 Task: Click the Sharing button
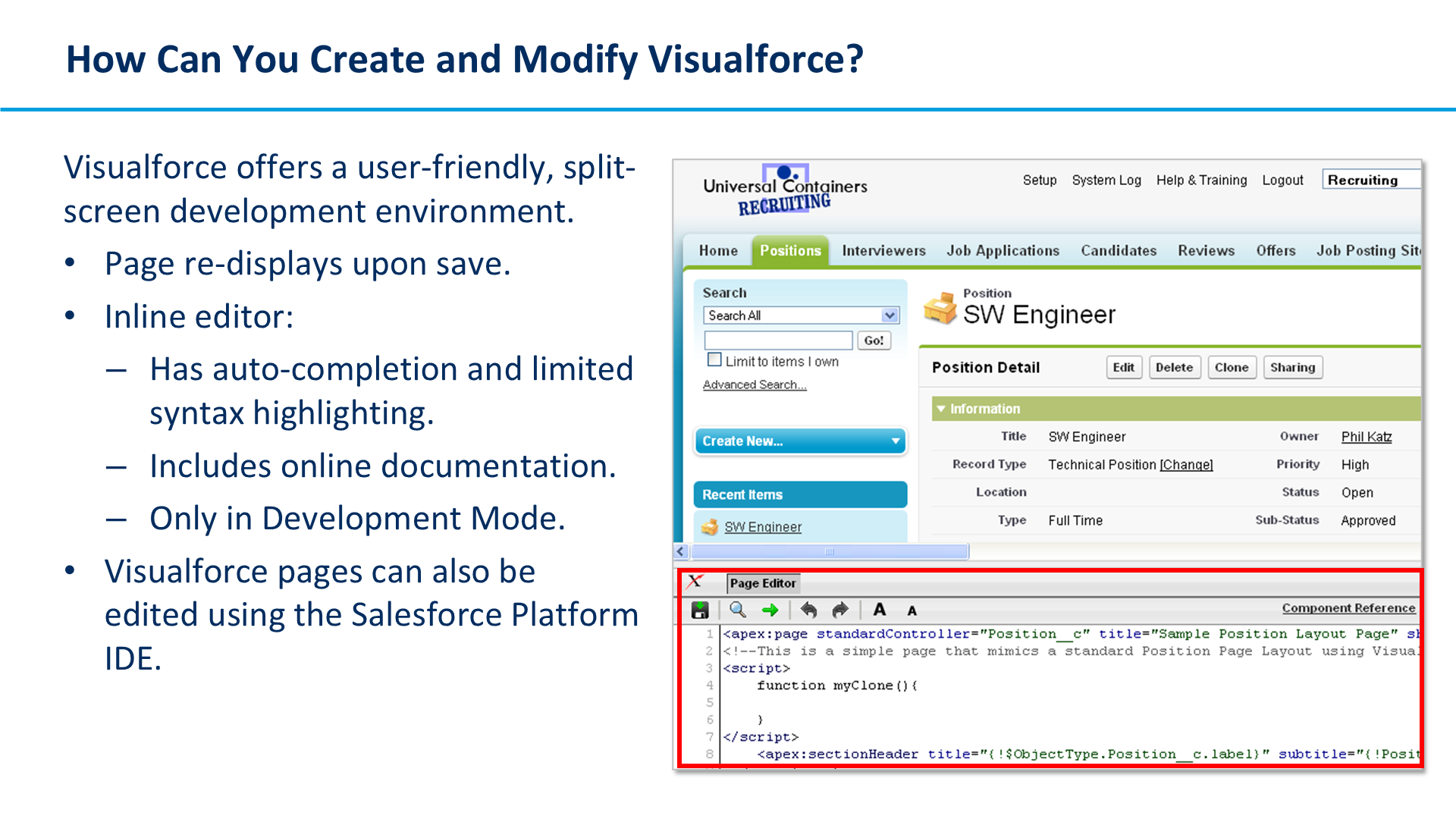[1293, 367]
